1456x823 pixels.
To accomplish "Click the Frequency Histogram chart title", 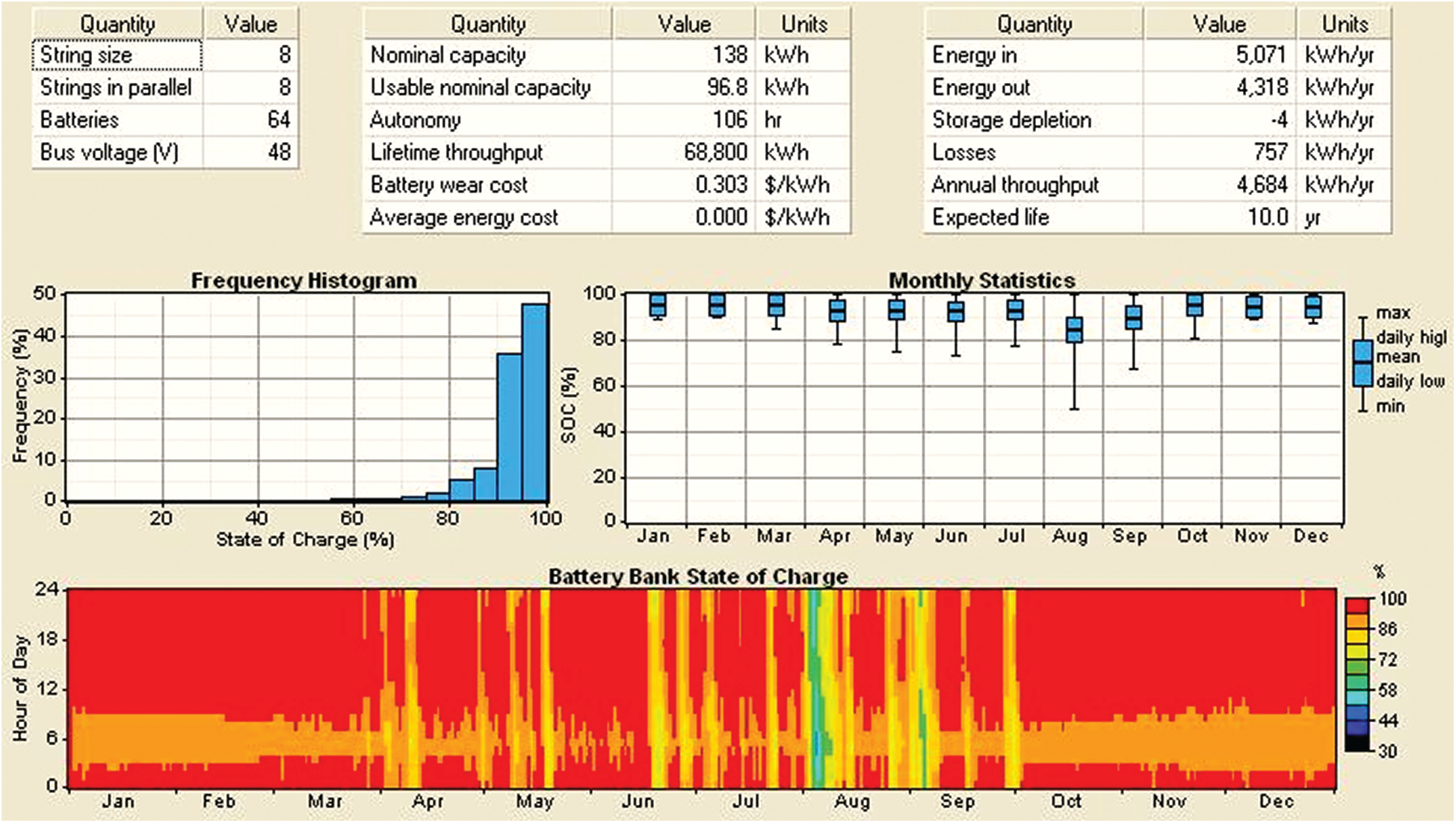I will pos(303,281).
